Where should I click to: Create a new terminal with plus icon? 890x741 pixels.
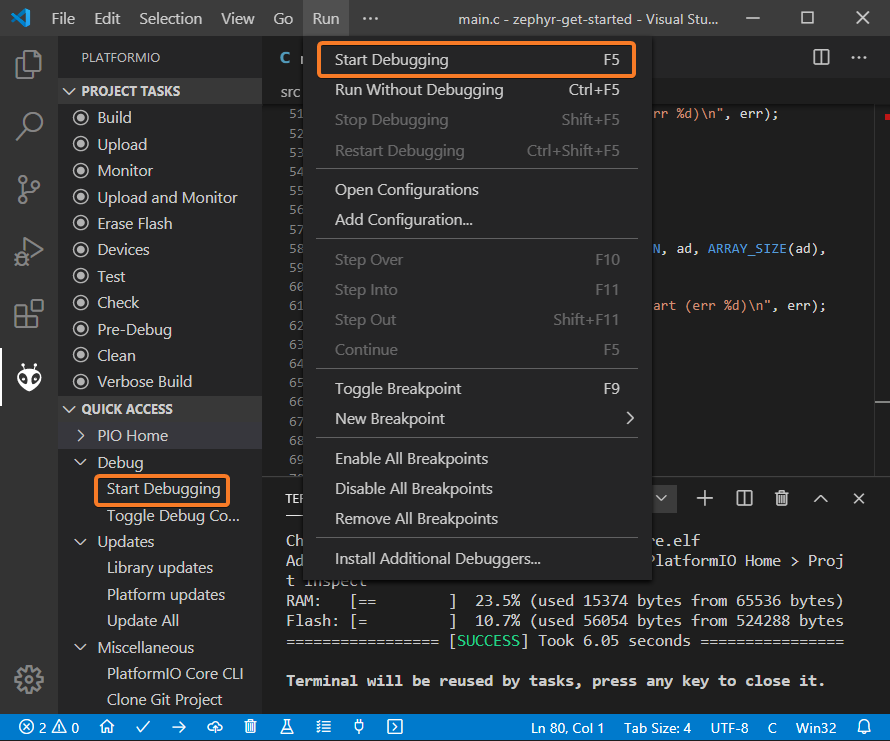pos(704,499)
